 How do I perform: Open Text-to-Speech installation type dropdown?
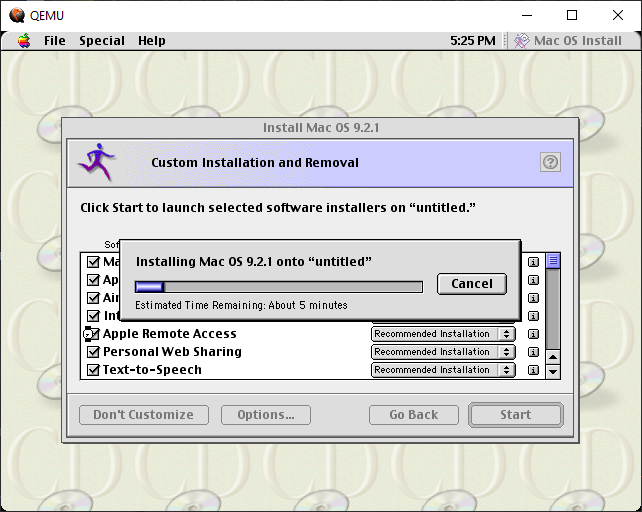click(443, 370)
